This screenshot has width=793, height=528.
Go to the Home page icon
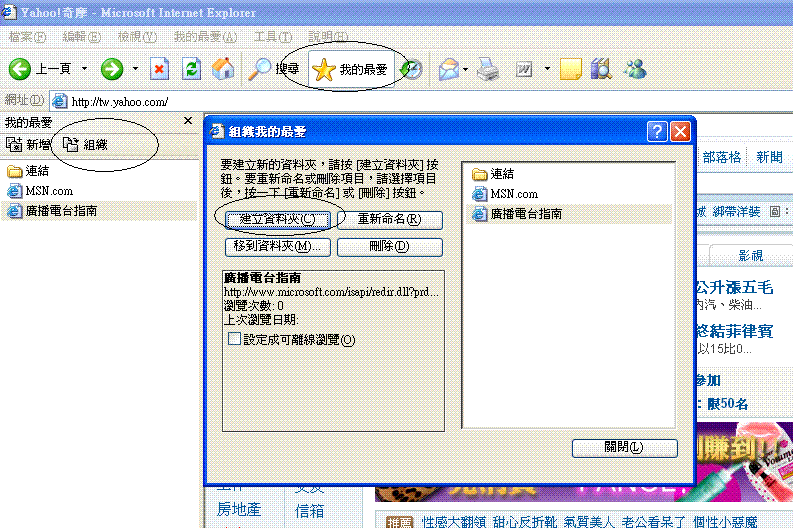224,69
